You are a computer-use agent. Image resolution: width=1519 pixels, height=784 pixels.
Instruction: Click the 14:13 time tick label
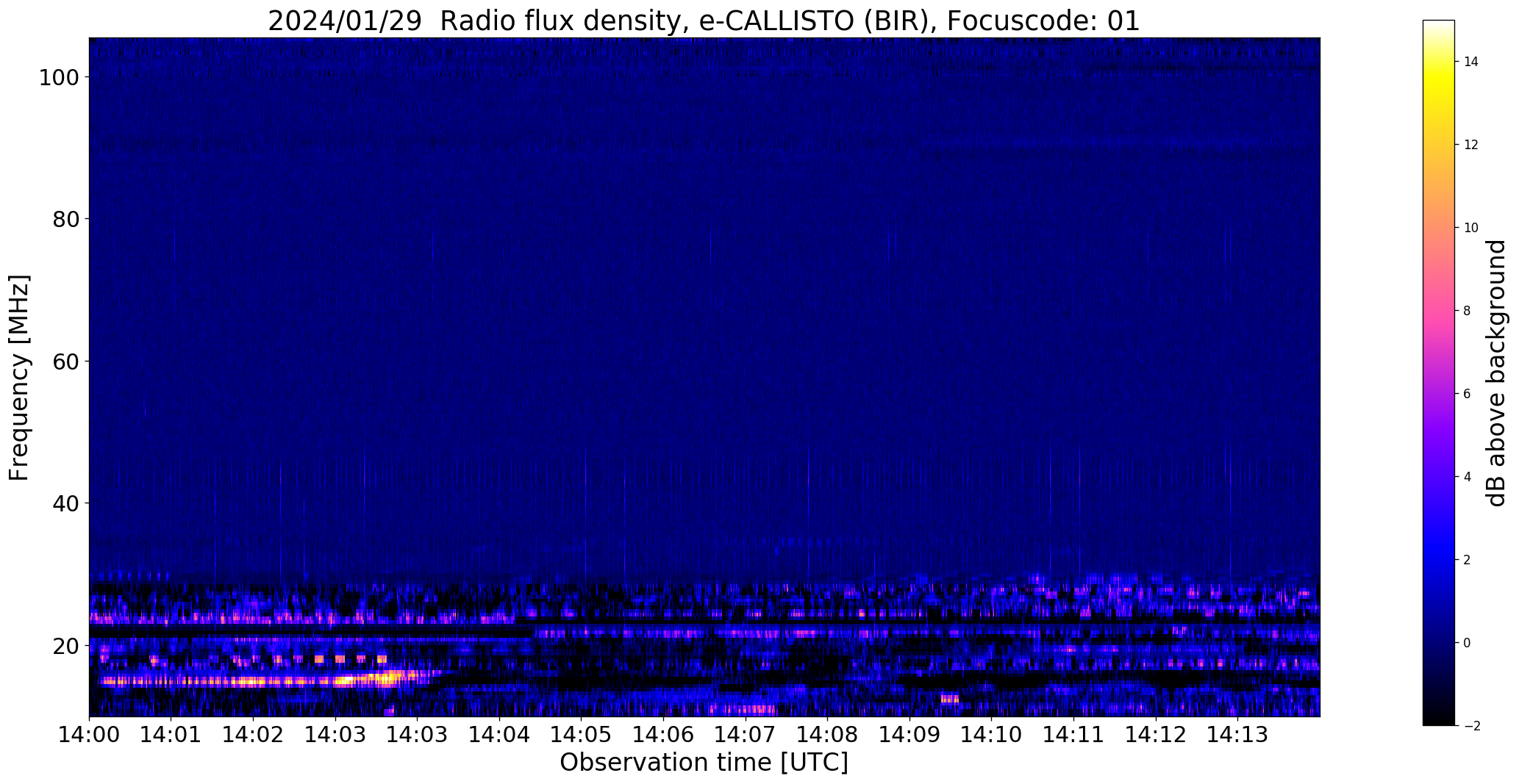pyautogui.click(x=1237, y=734)
